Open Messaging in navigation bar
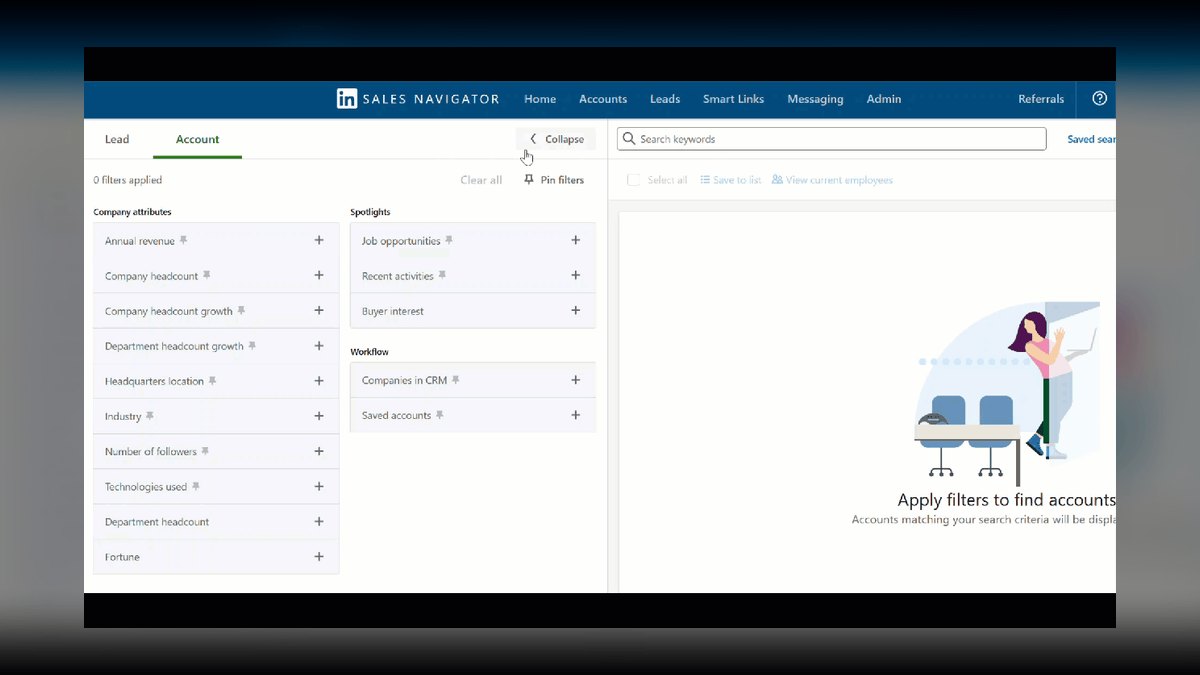Viewport: 1200px width, 675px height. coord(815,99)
